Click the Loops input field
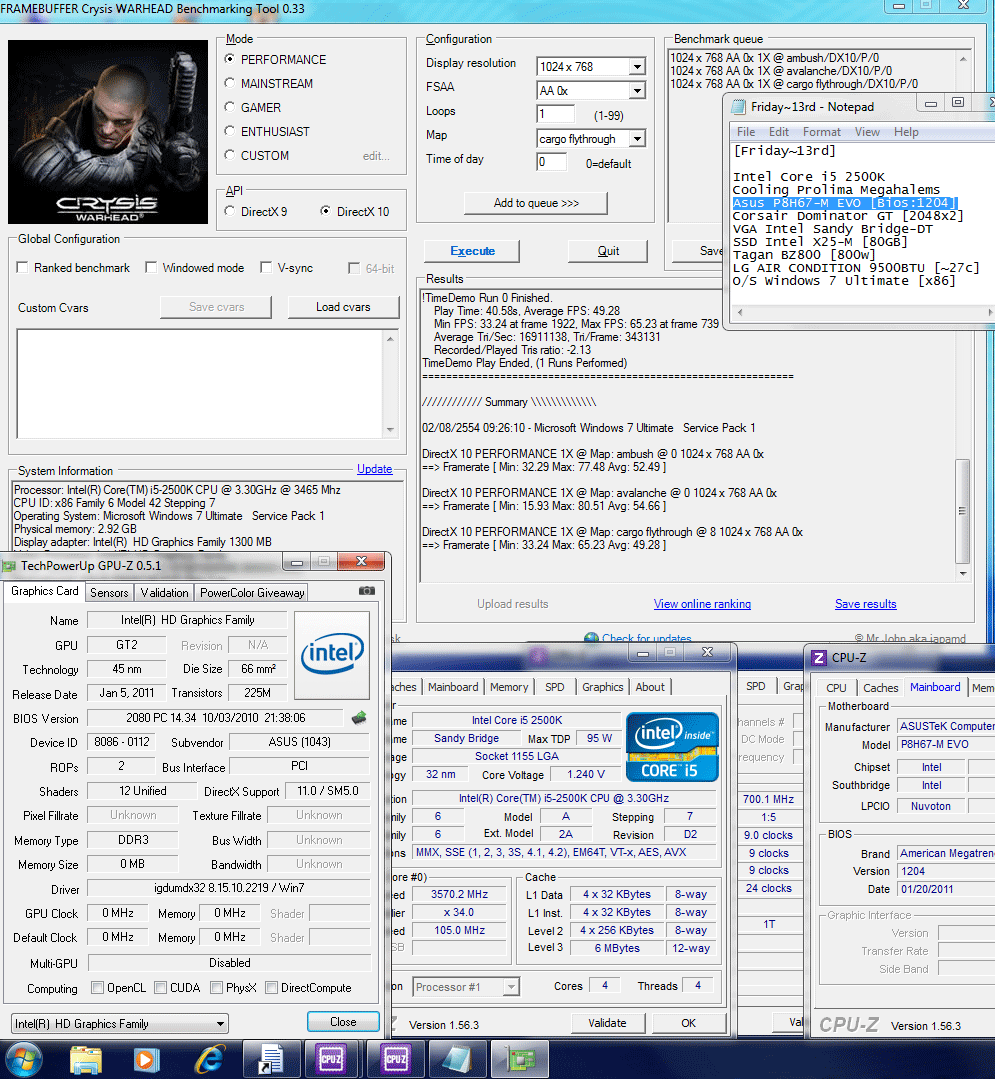The image size is (995, 1079). (x=555, y=114)
